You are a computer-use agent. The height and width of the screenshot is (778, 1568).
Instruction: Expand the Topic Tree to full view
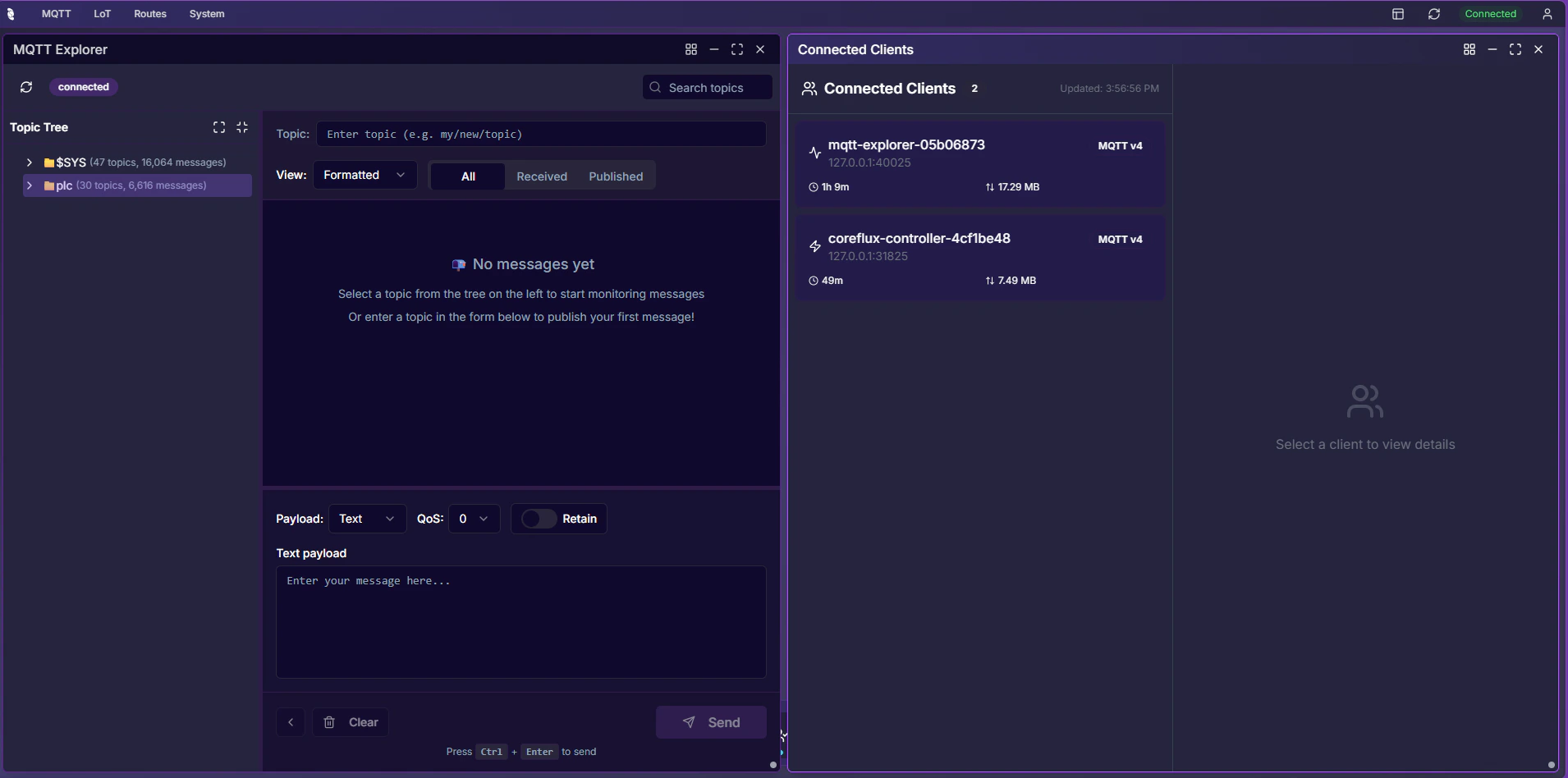[x=218, y=127]
